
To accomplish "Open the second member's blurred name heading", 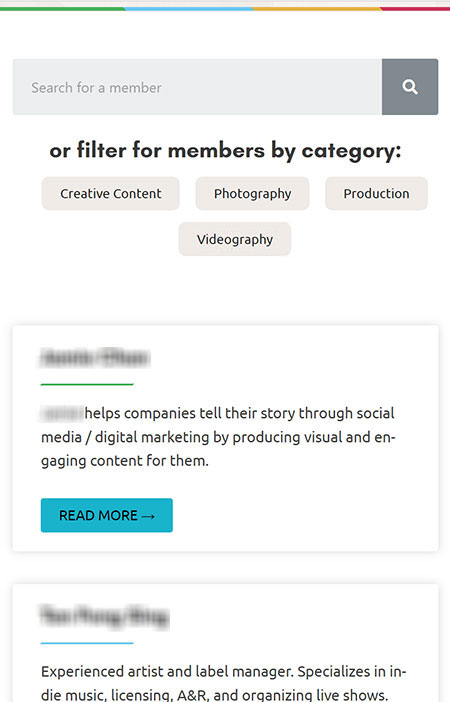I will [x=104, y=616].
